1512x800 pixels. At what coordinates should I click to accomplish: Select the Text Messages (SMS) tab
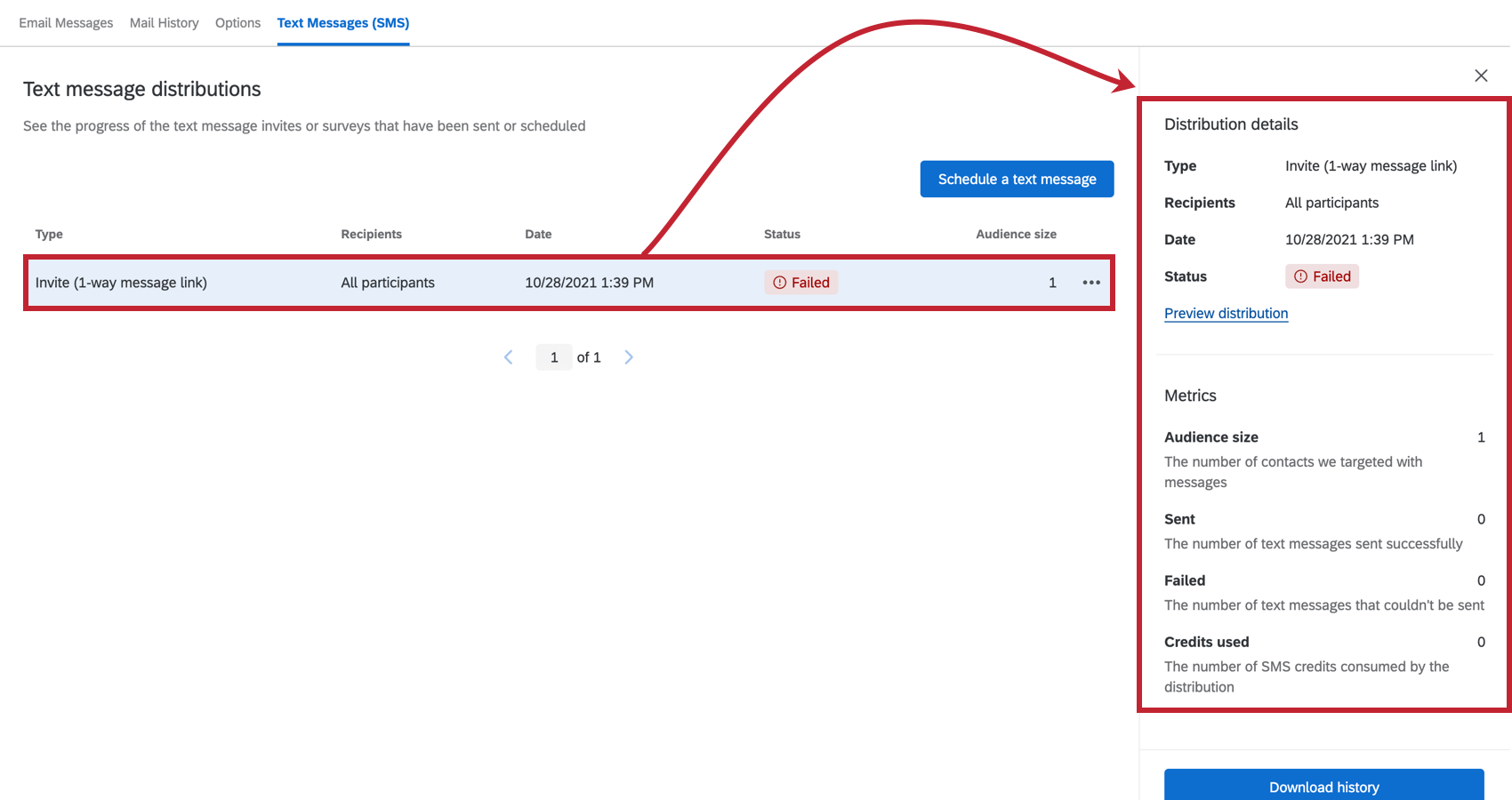coord(342,22)
